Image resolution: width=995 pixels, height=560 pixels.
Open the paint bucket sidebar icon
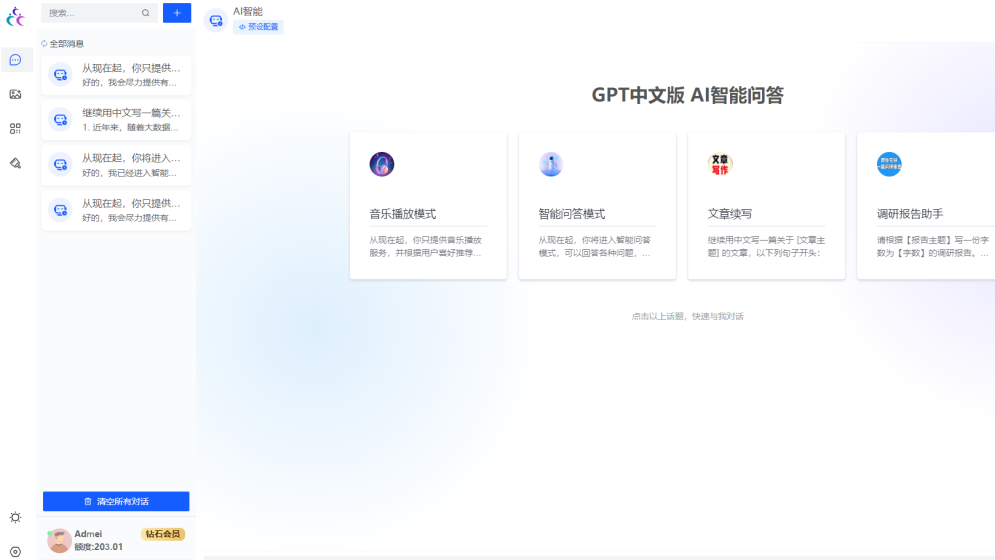coord(16,163)
